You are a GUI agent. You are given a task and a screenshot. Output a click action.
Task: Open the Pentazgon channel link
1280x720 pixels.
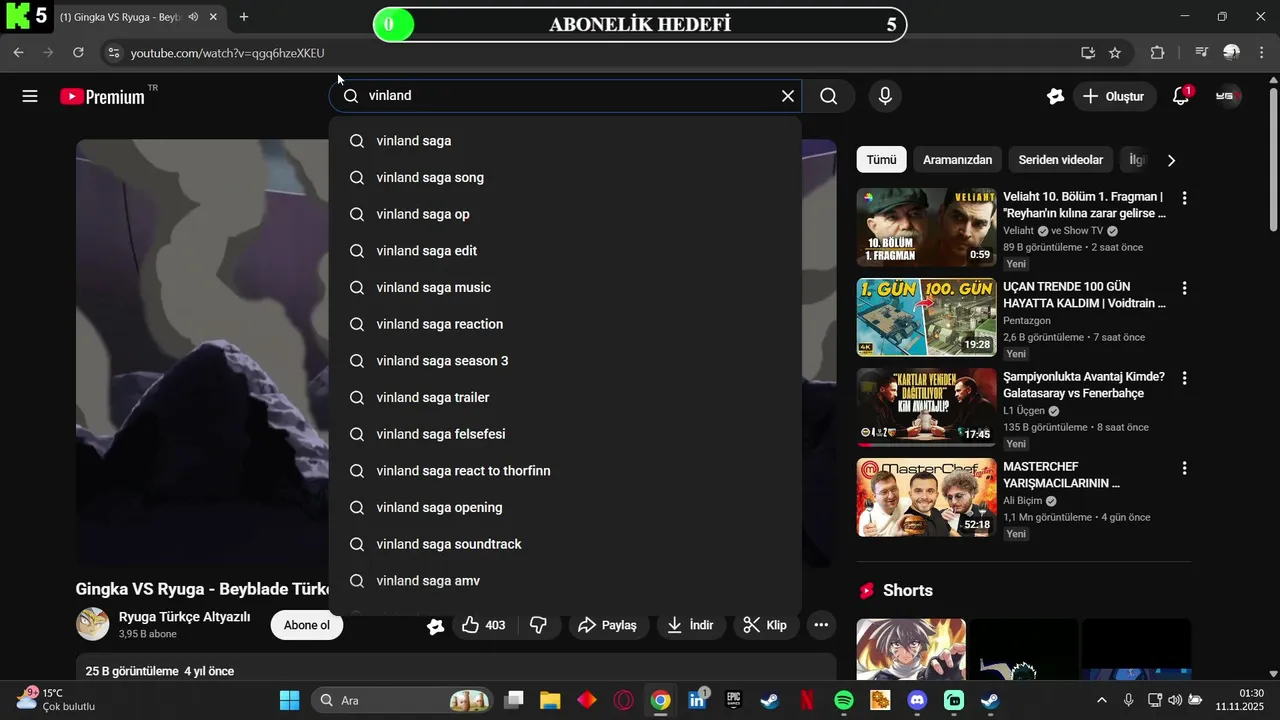[1027, 320]
